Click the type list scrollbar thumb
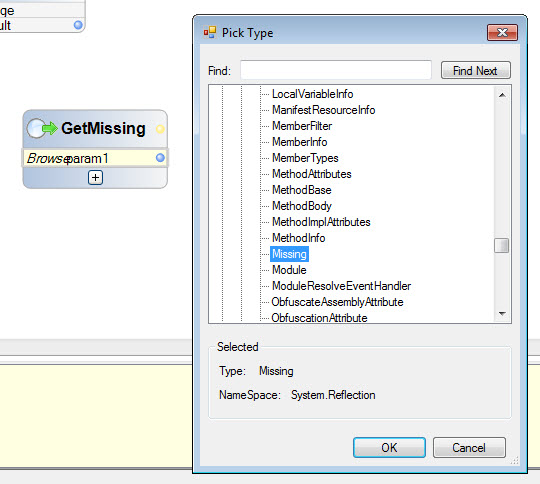540x484 pixels. pyautogui.click(x=501, y=246)
